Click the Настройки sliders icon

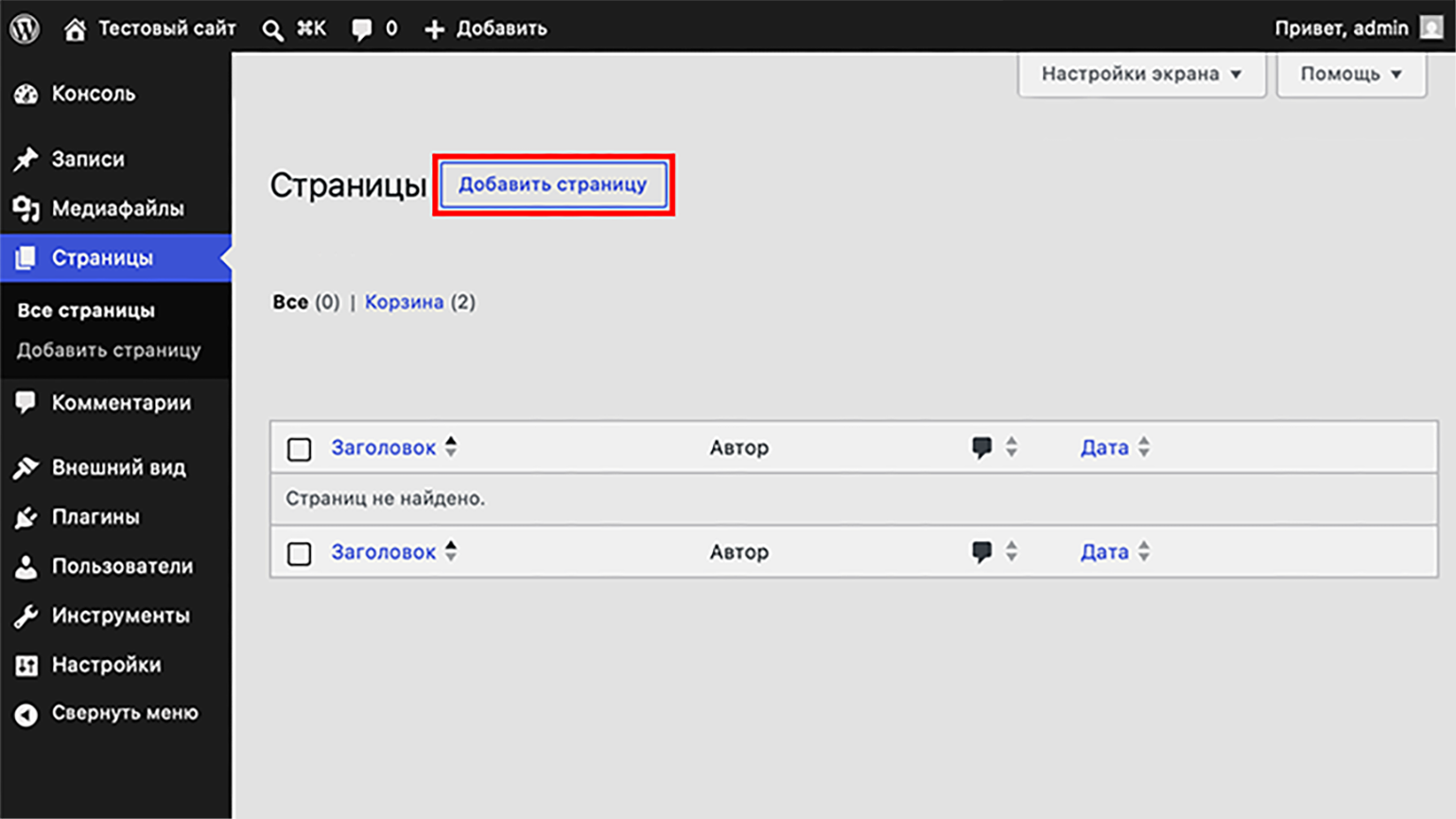tap(26, 665)
